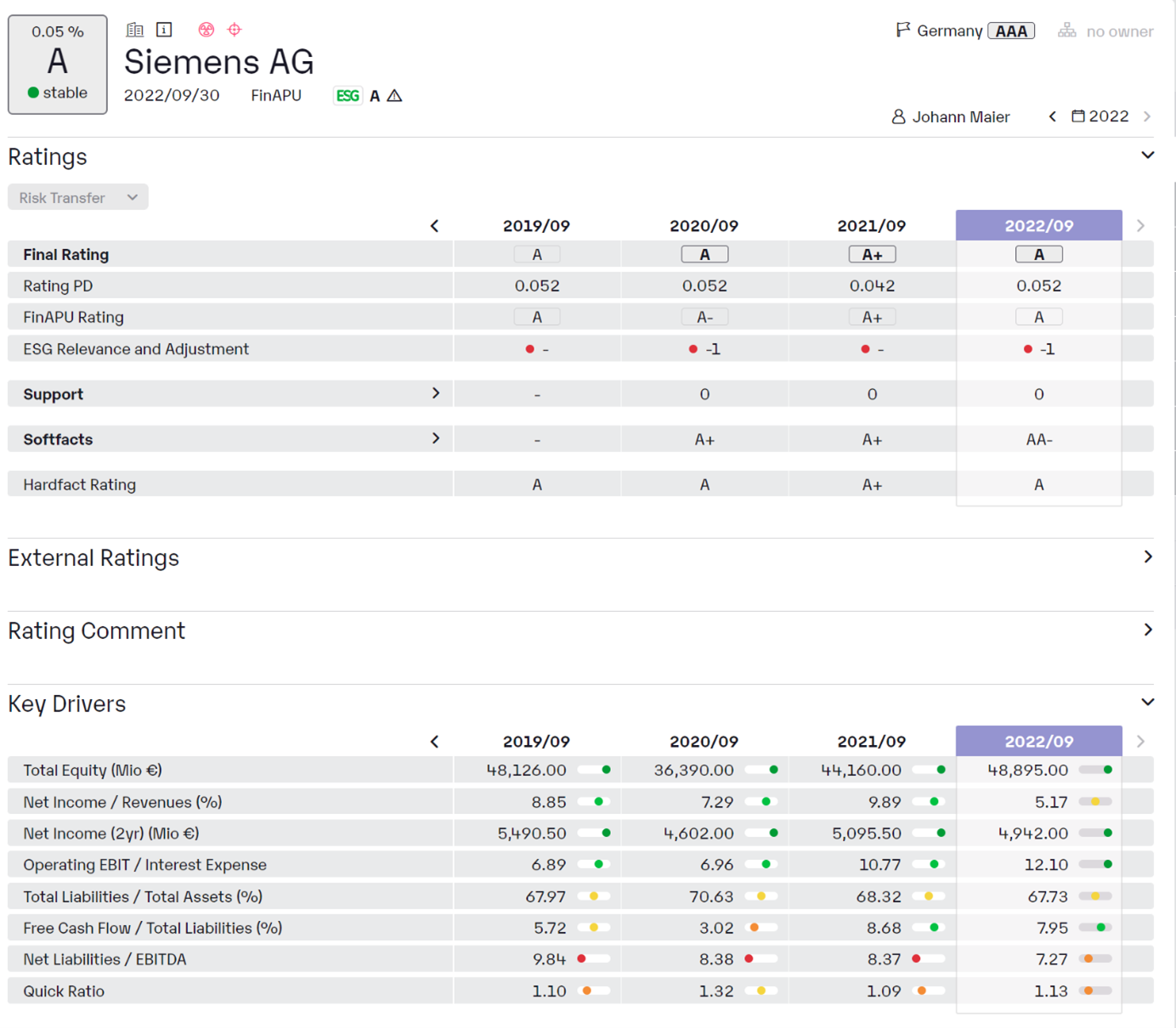Click the Germany AAA country rating badge

(1011, 31)
